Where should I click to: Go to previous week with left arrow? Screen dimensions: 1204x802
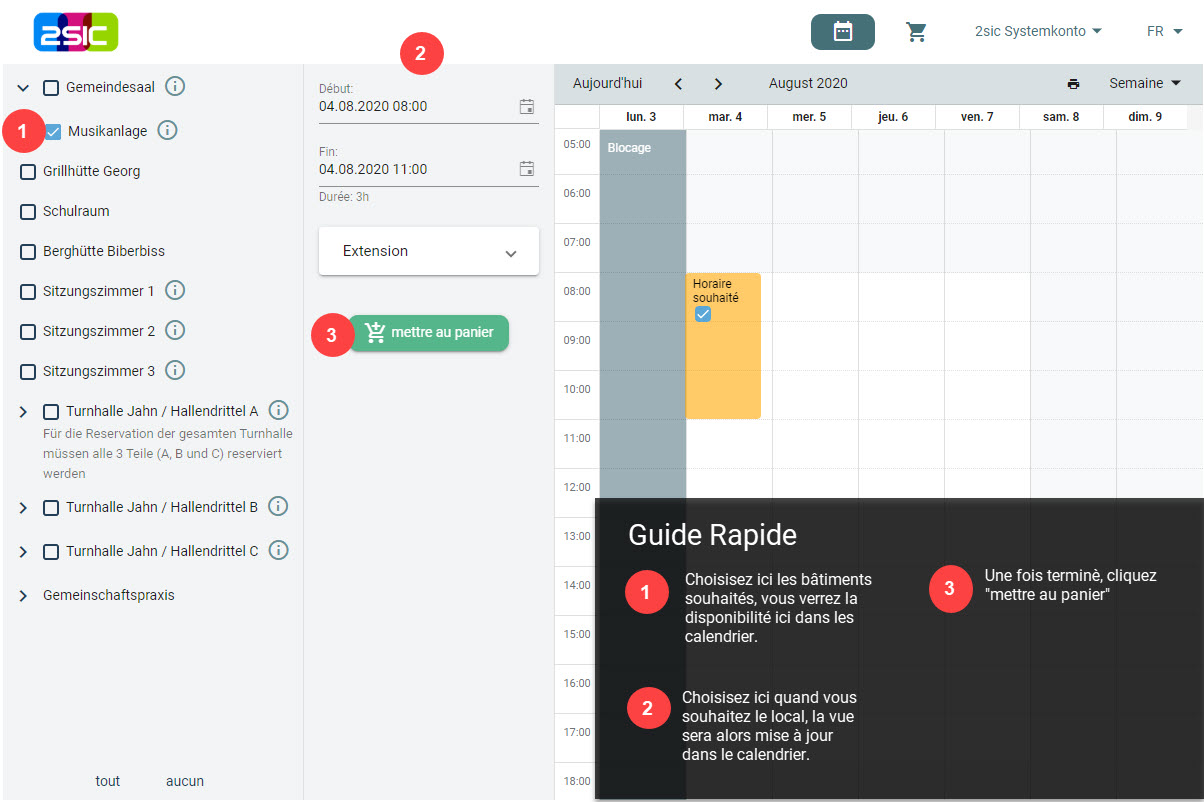[678, 84]
